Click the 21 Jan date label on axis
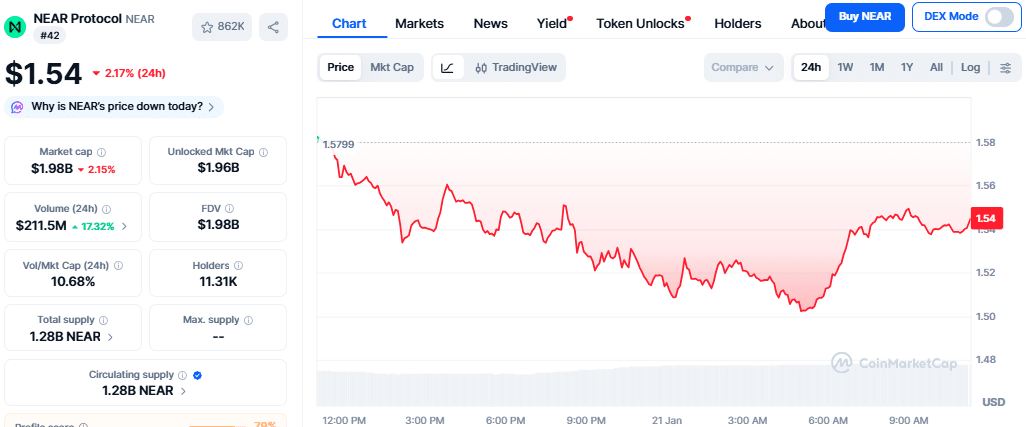 click(x=668, y=419)
